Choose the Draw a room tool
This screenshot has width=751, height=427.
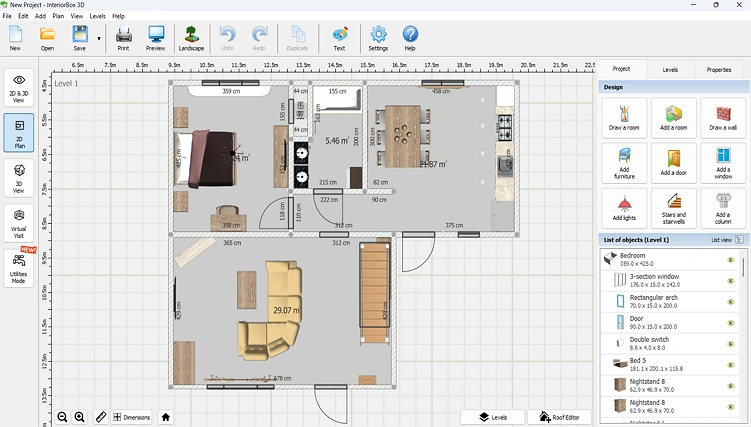pyautogui.click(x=624, y=118)
